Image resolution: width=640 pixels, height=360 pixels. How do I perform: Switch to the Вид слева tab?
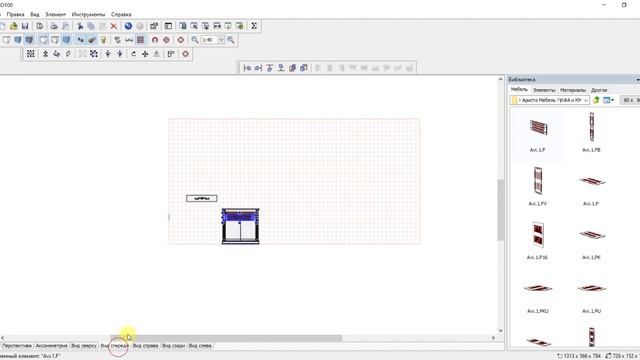point(200,346)
